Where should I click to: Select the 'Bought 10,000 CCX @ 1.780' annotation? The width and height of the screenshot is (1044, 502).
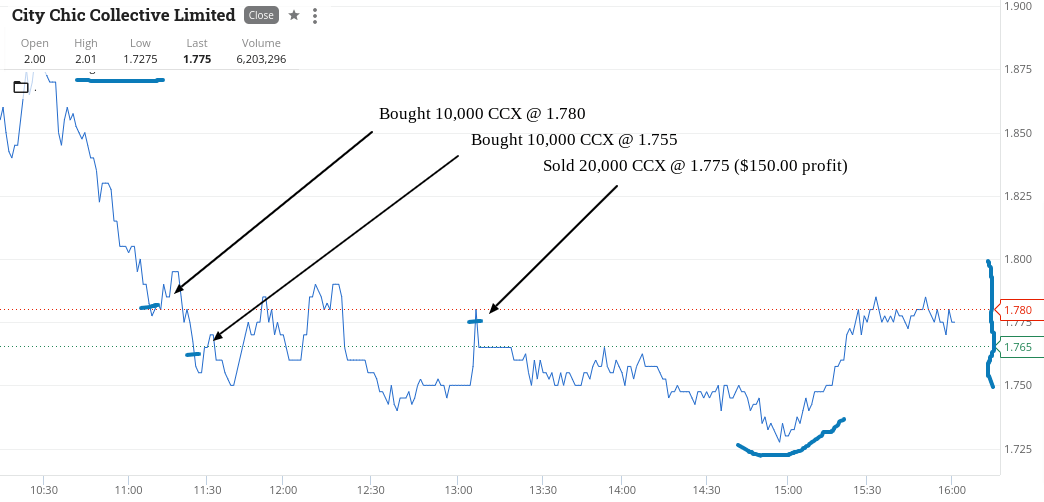point(482,114)
